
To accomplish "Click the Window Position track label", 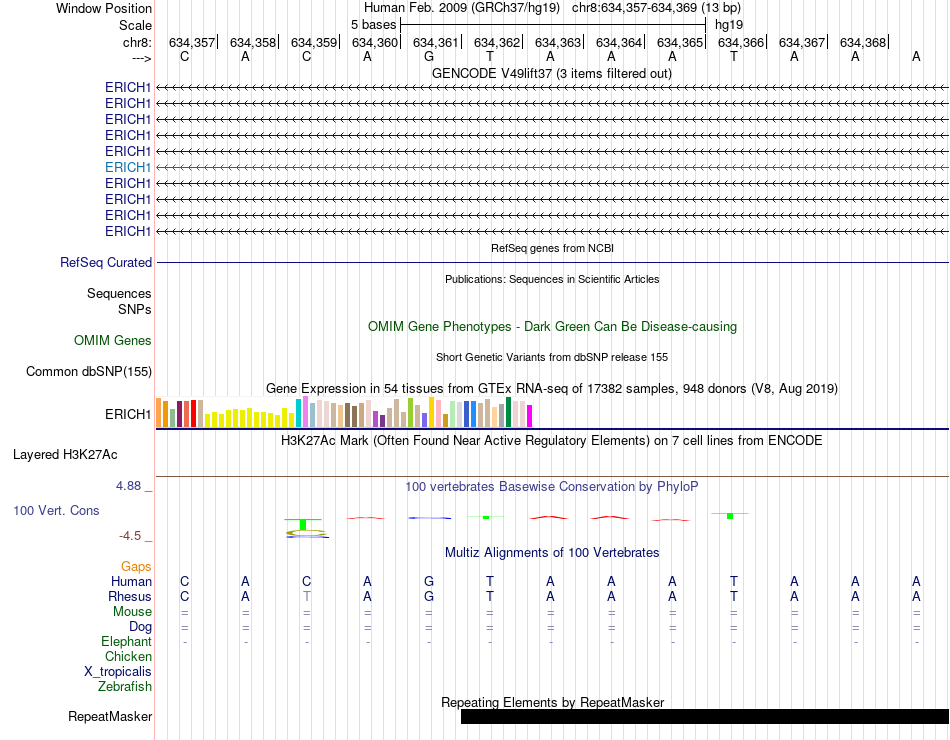I will coord(104,8).
